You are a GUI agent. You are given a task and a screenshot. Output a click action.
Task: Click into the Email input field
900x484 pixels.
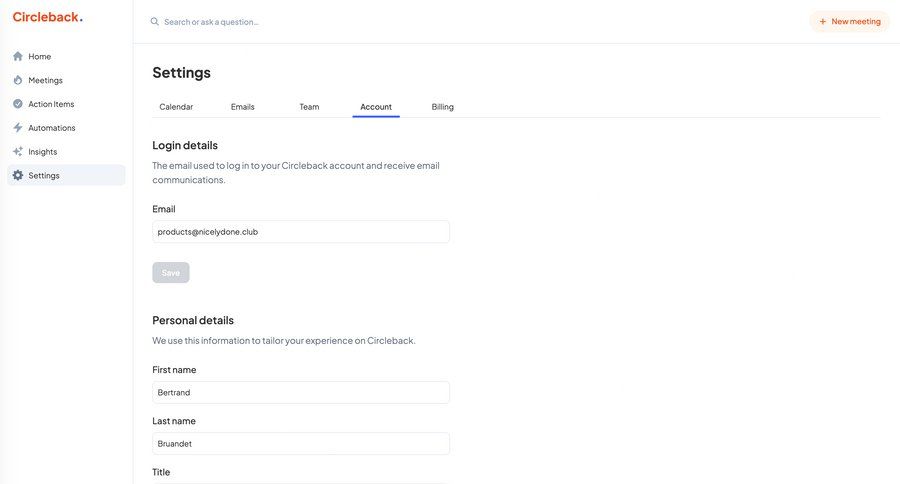(300, 232)
